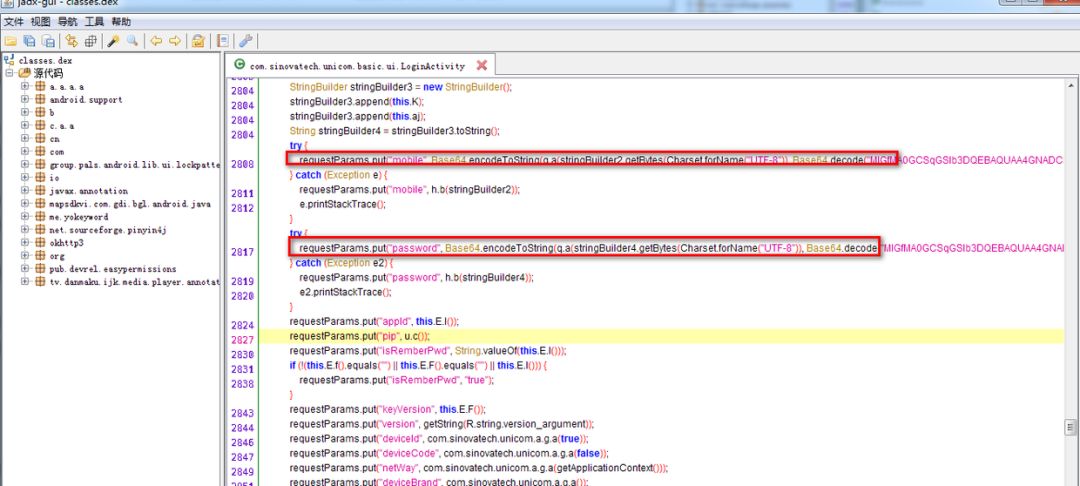Expand the android.support package node
The height and width of the screenshot is (486, 1080).
[26, 100]
